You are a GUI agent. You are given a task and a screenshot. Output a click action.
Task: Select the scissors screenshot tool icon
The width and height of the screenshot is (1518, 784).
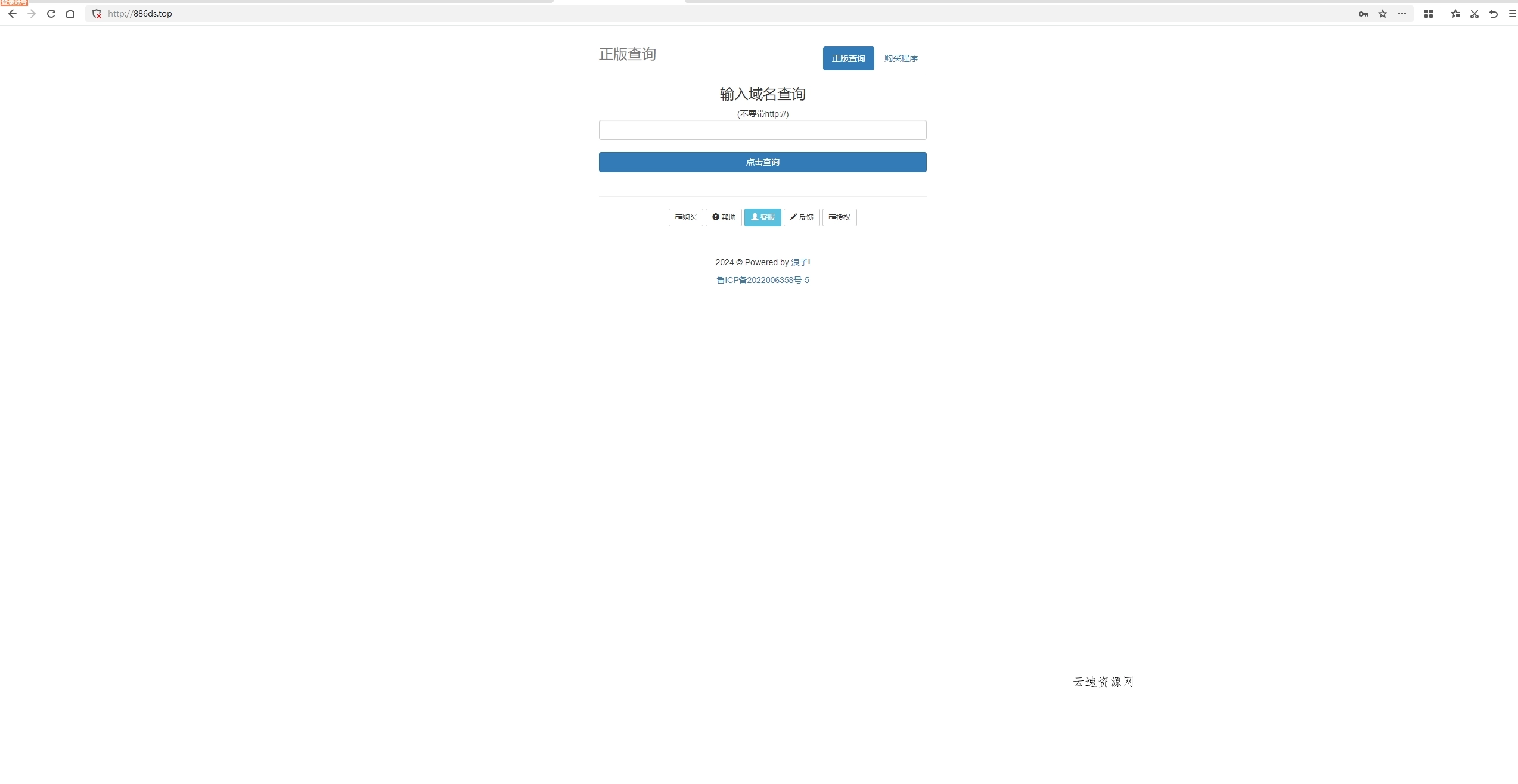1474,13
